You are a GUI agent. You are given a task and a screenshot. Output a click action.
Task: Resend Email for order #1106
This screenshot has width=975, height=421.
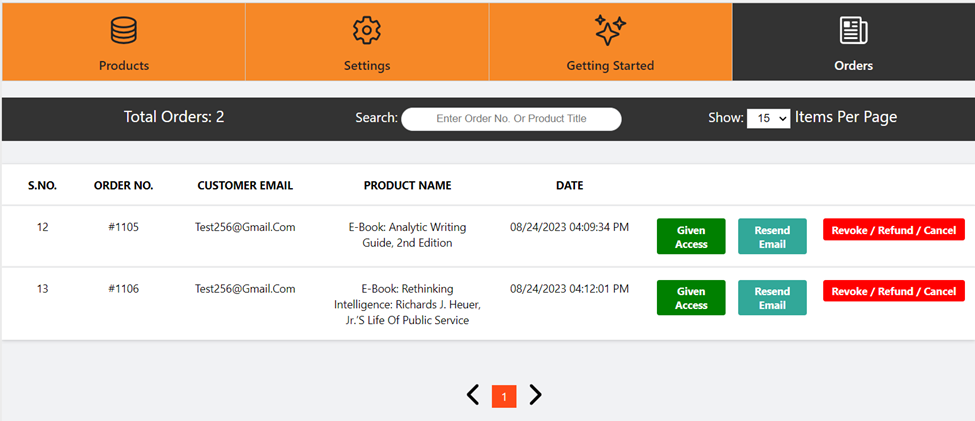pos(772,298)
